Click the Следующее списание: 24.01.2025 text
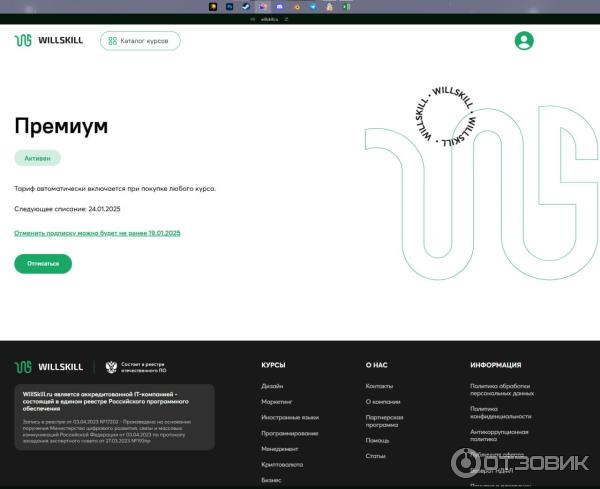This screenshot has width=600, height=489. 67,209
